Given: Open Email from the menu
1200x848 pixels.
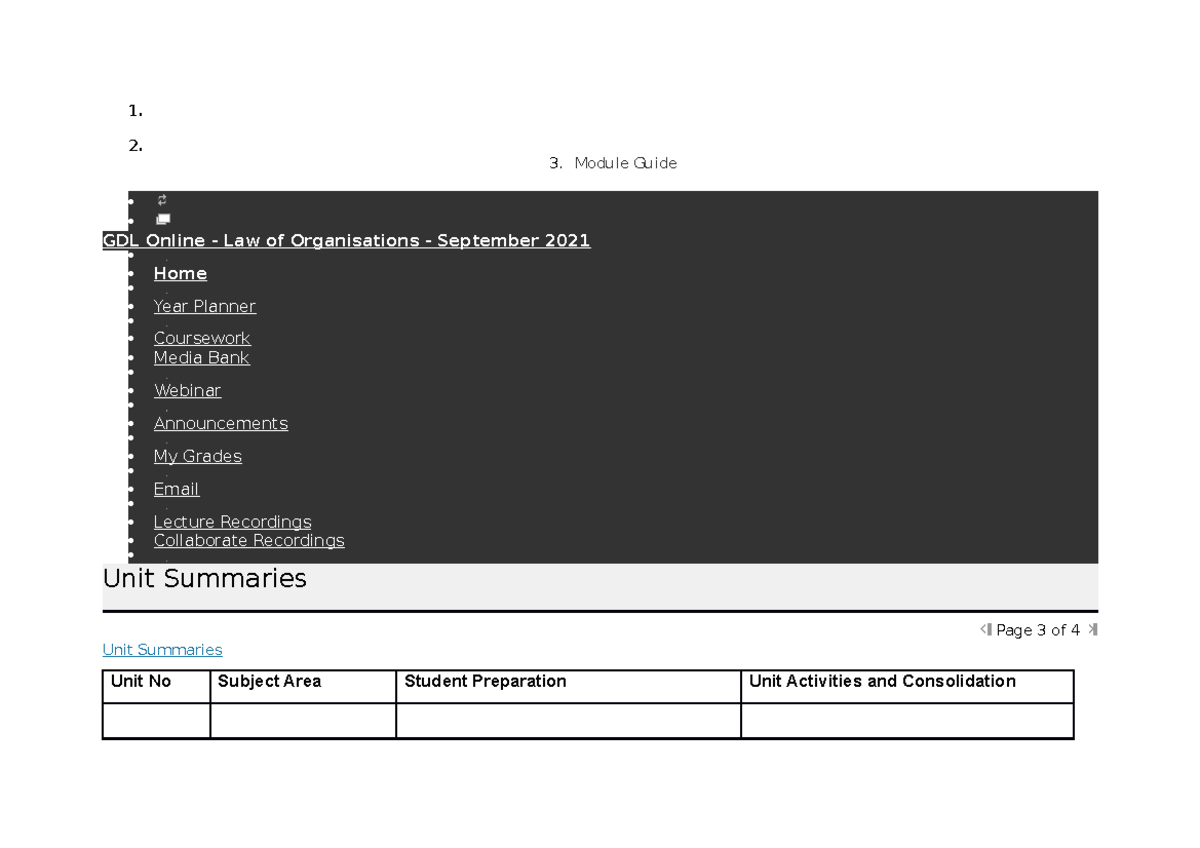Looking at the screenshot, I should [x=176, y=489].
